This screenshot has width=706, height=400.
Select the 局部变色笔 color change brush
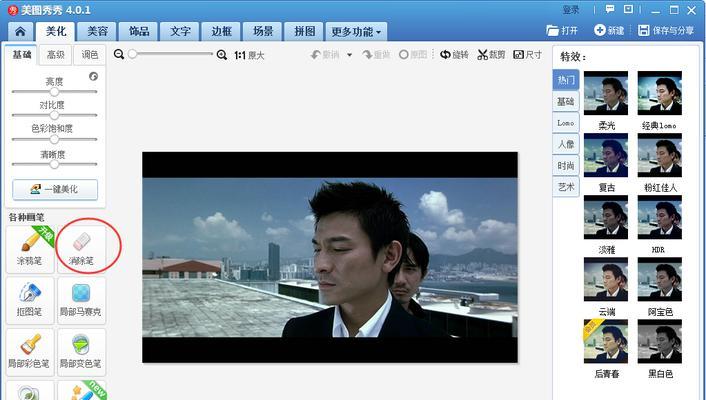coord(81,352)
